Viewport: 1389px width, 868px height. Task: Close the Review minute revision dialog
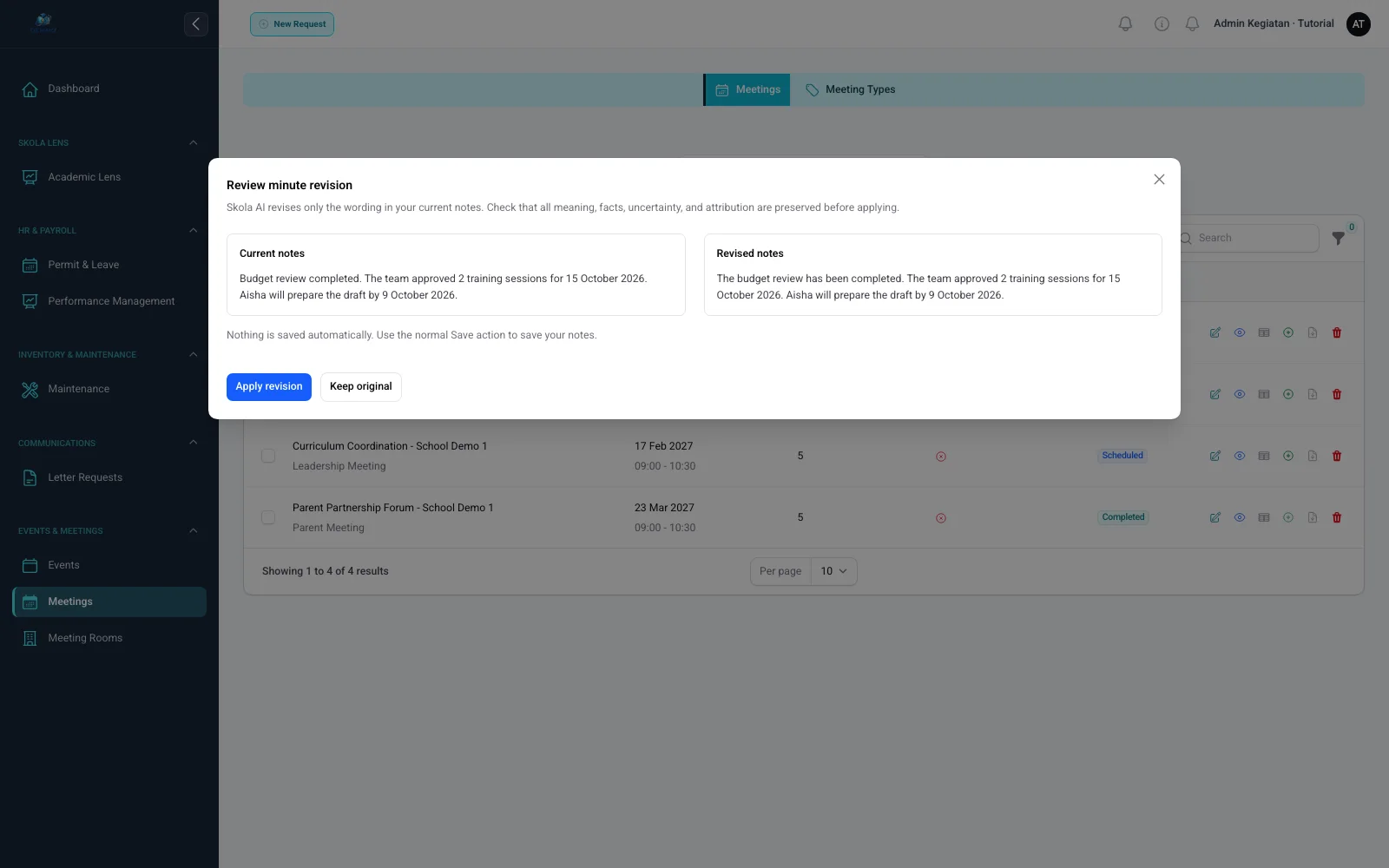click(x=1159, y=180)
